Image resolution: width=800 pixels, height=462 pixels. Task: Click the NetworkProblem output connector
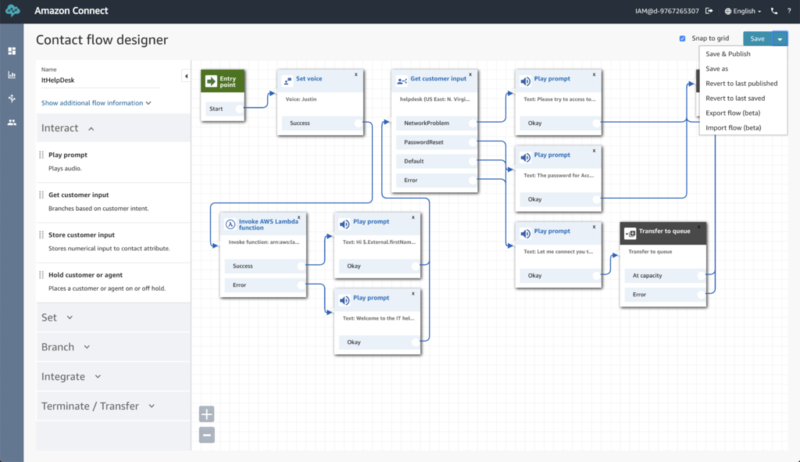[x=472, y=123]
